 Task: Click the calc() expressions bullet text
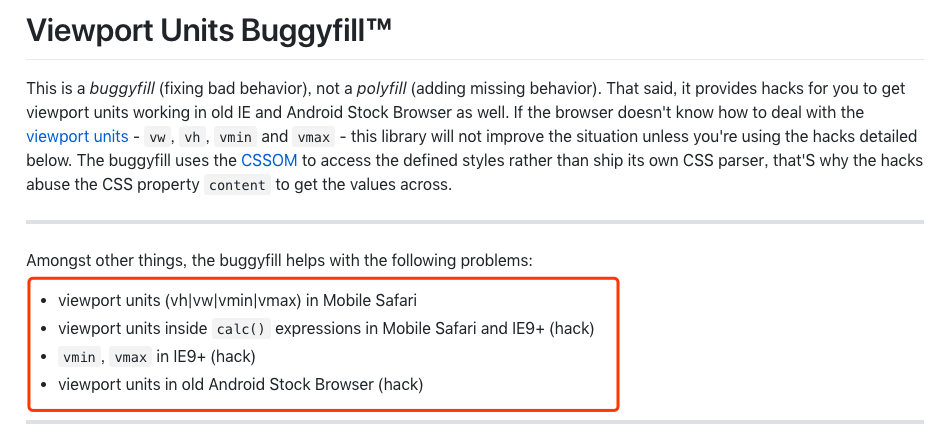pos(326,329)
